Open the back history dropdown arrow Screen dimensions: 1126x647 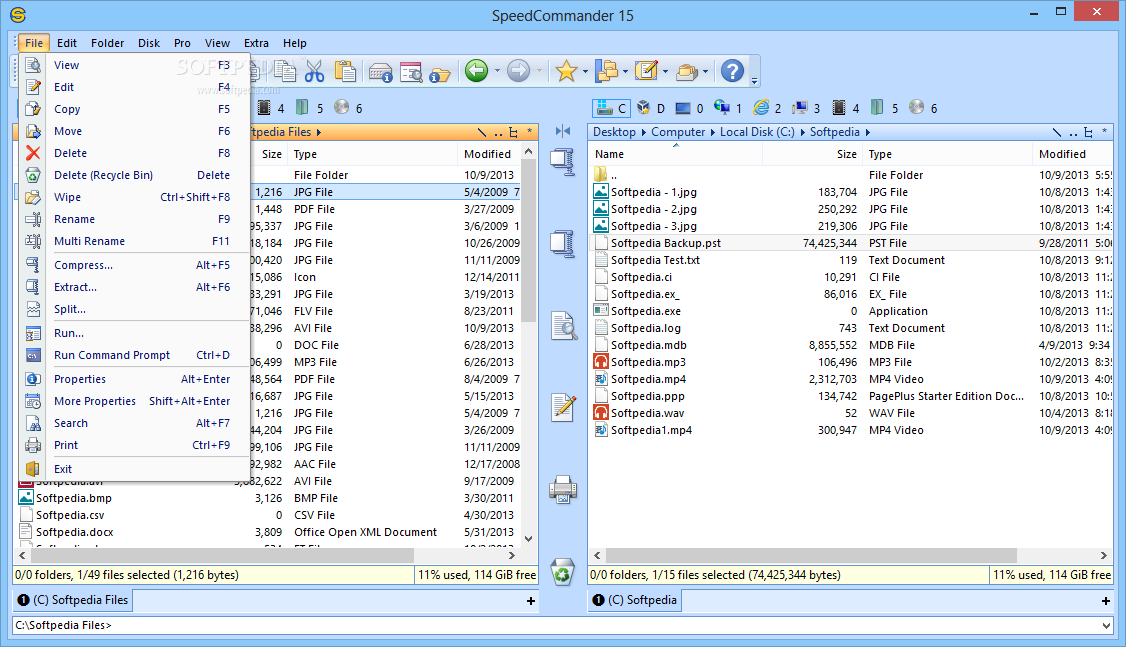point(497,71)
